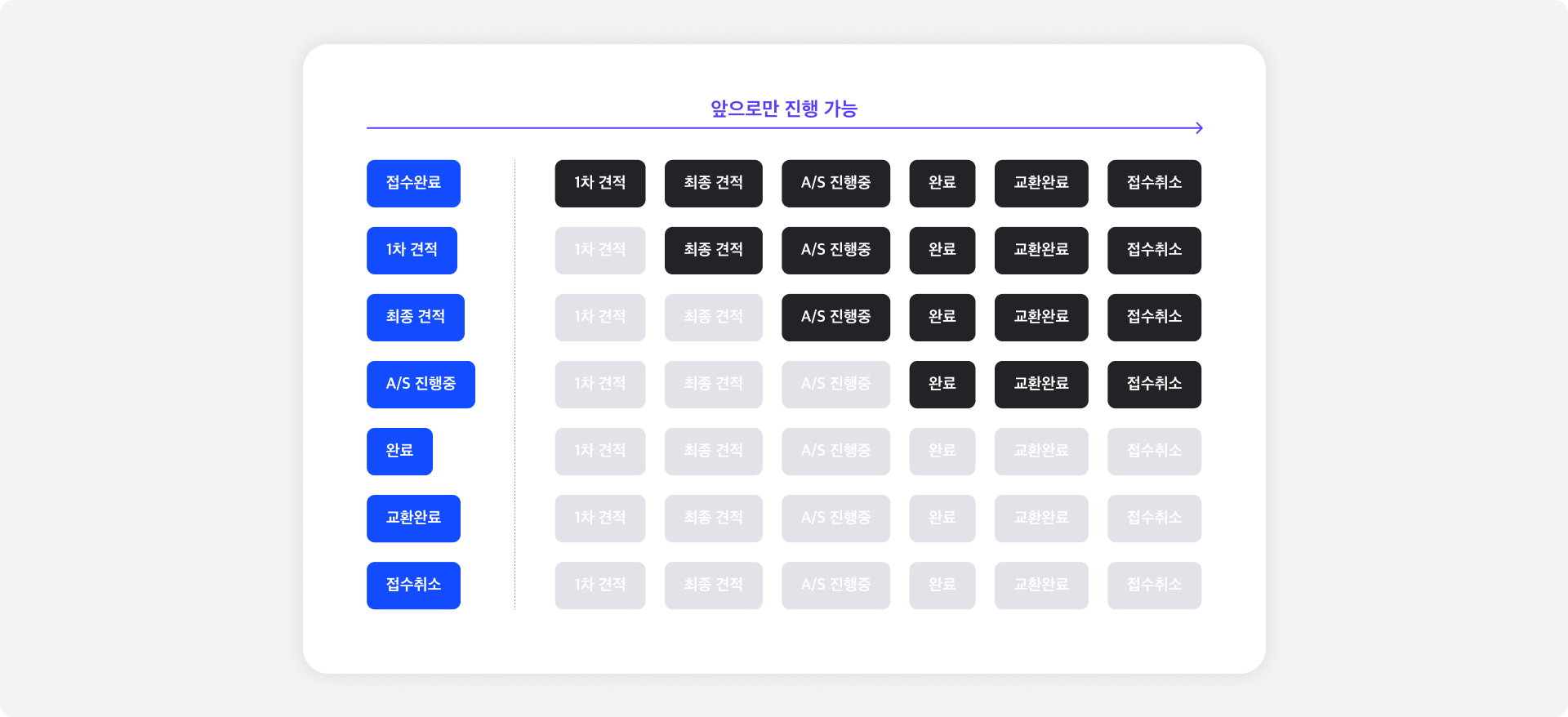Click the blue 완료 status button
Image resolution: width=1568 pixels, height=717 pixels.
[x=399, y=452]
